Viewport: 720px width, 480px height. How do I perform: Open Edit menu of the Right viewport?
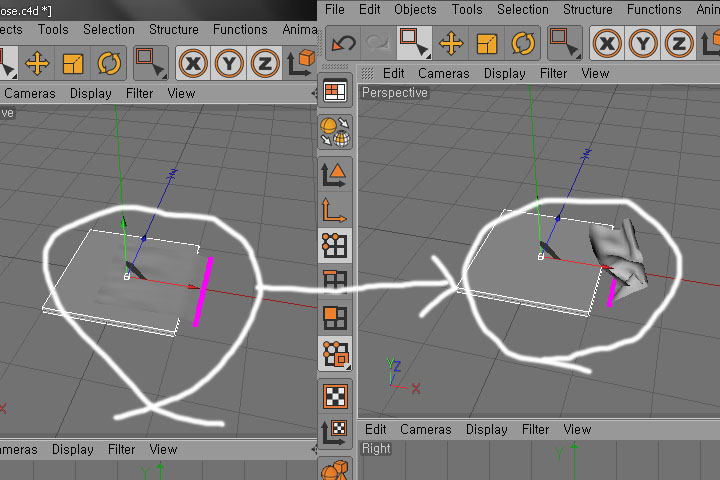click(x=376, y=429)
